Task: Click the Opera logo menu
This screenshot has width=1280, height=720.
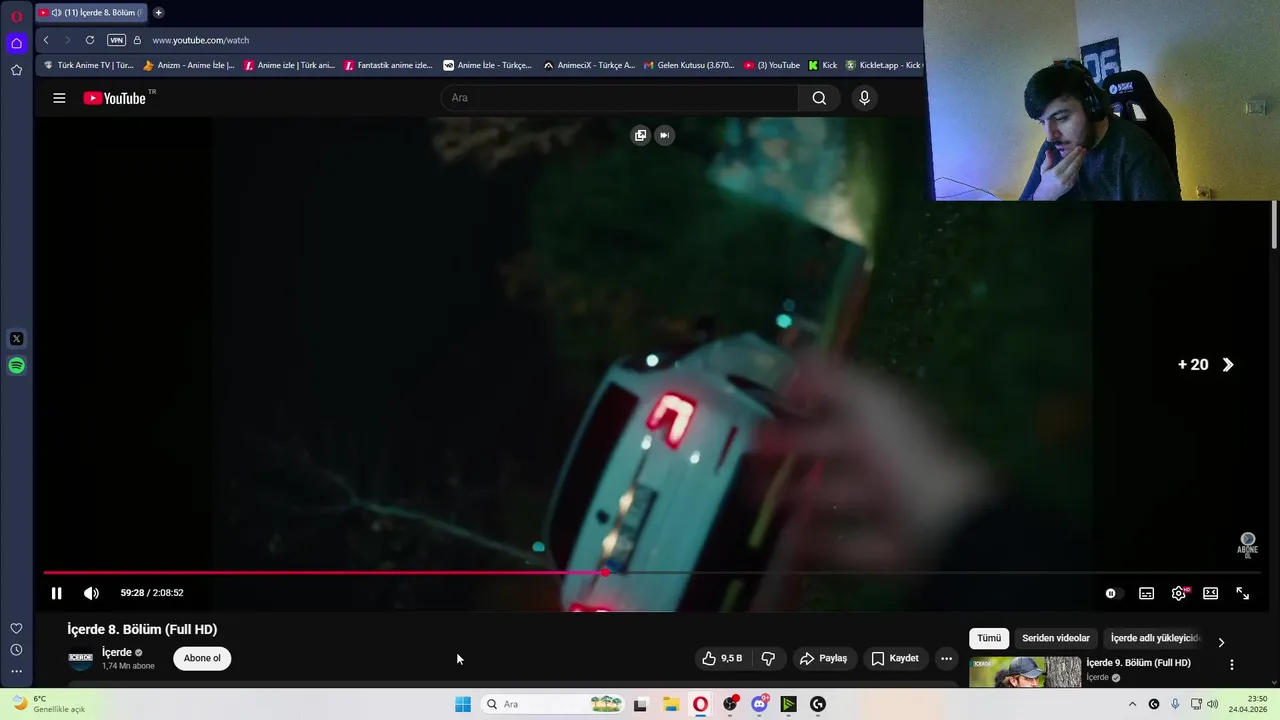Action: coord(16,16)
